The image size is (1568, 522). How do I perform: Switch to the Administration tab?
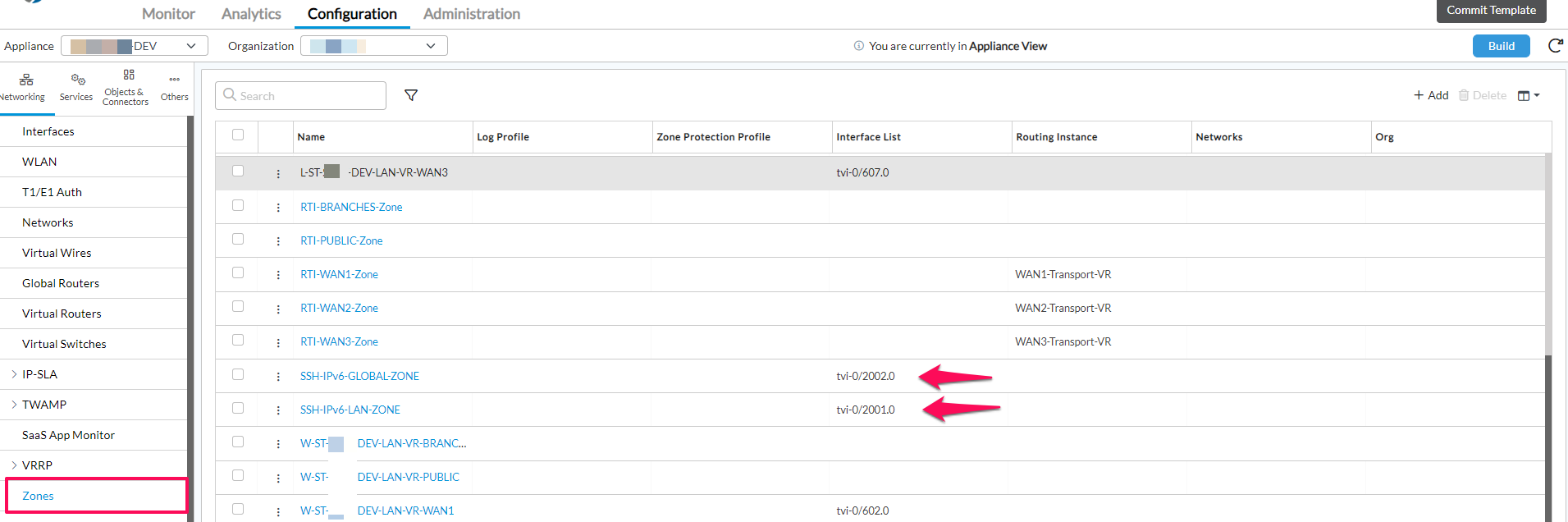(472, 14)
